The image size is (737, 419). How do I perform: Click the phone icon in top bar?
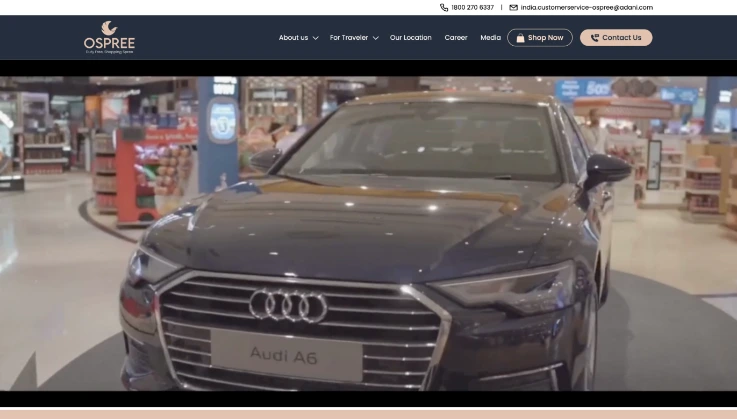pos(444,7)
